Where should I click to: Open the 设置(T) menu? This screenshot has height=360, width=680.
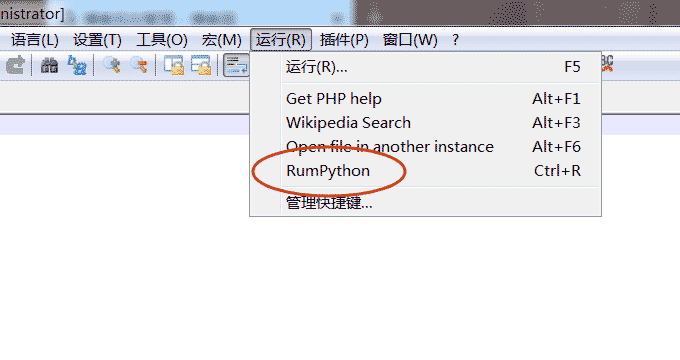[97, 40]
